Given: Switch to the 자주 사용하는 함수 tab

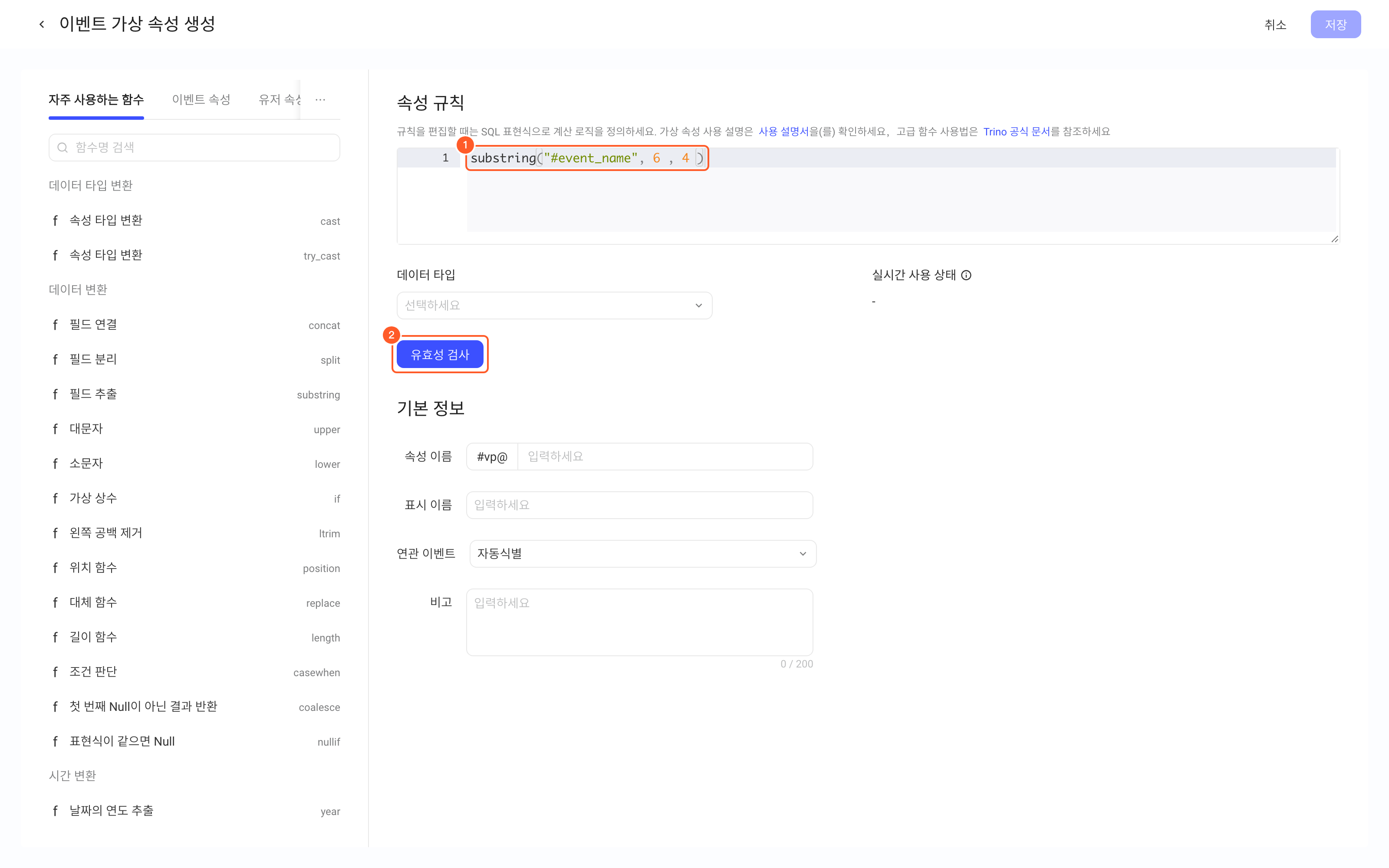Looking at the screenshot, I should 96,100.
